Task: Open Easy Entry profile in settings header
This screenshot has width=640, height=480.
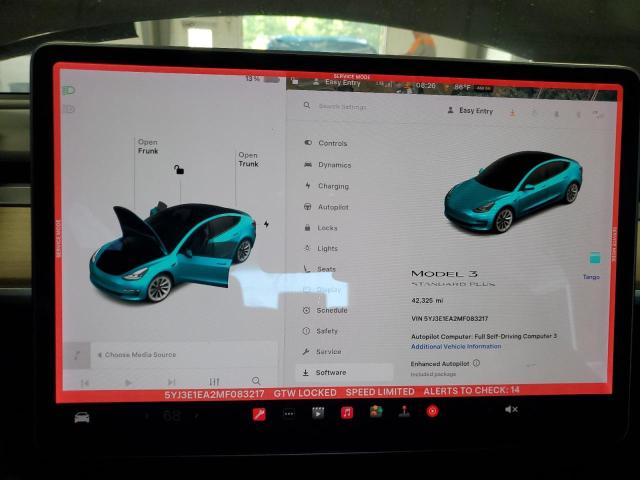Action: click(x=470, y=111)
